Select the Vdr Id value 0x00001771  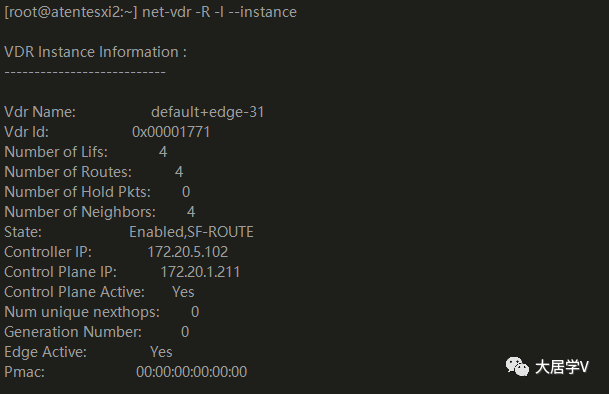tap(171, 132)
